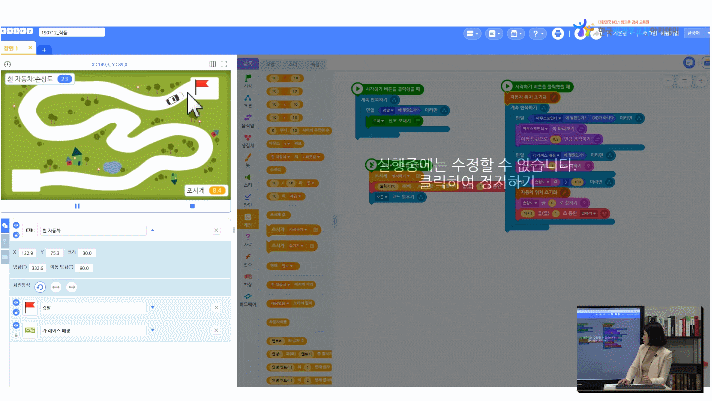Image resolution: width=712 pixels, height=401 pixels.
Task: Click the car object's name field
Action: (93, 230)
